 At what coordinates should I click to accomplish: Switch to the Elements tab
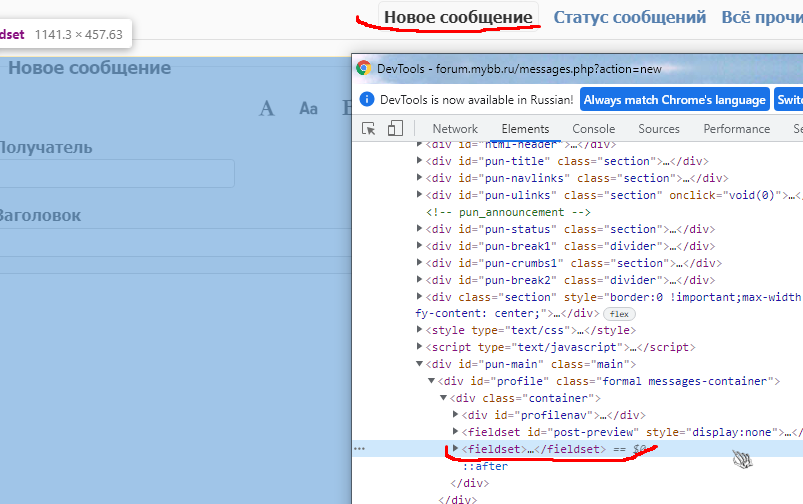coord(525,129)
